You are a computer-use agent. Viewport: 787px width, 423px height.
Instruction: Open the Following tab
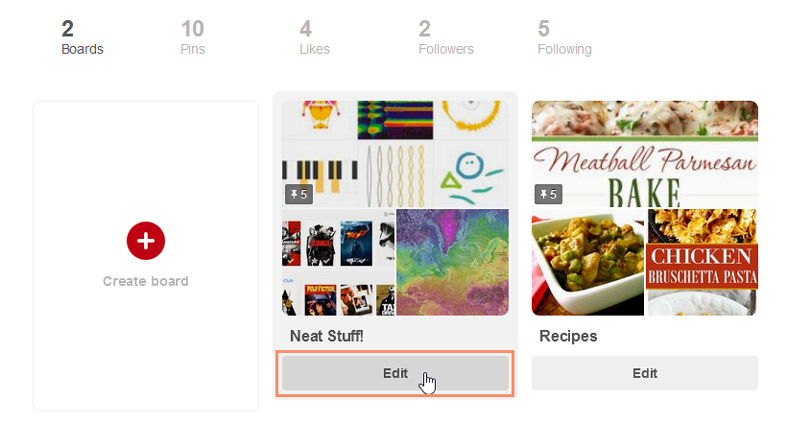(x=564, y=38)
